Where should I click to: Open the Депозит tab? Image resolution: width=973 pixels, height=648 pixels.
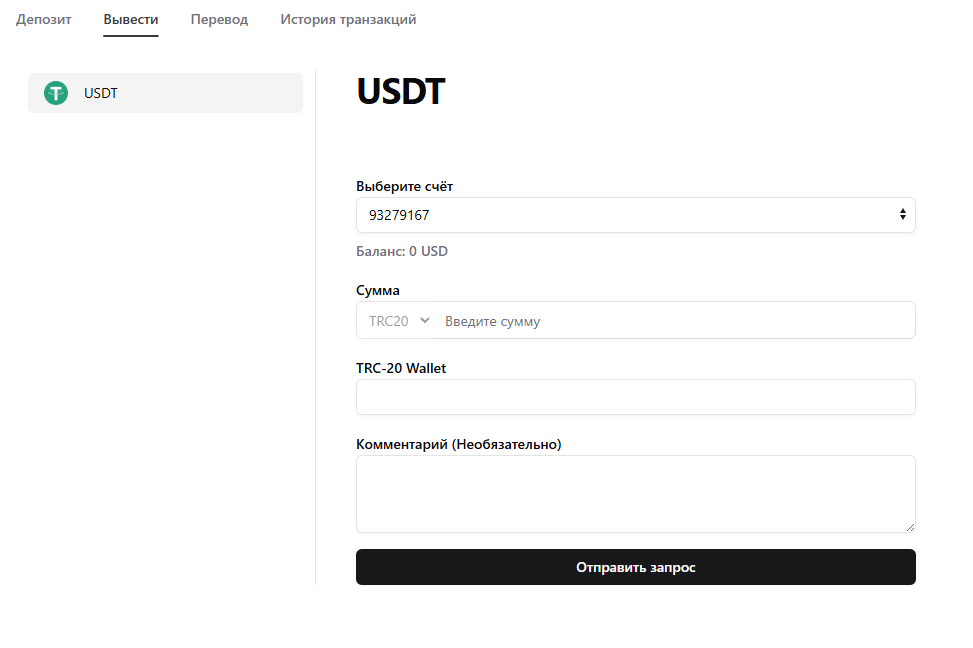44,20
